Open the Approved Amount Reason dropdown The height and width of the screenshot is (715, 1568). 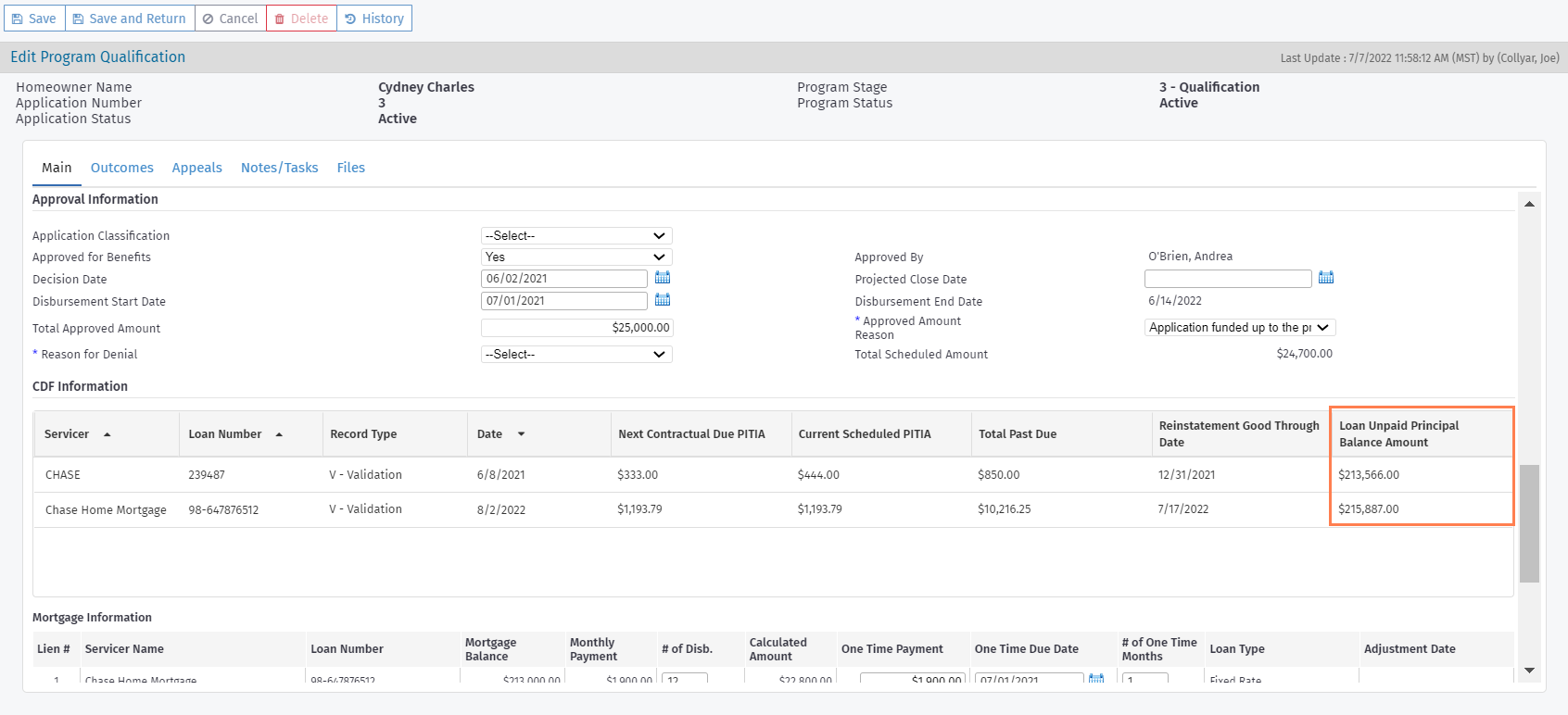click(x=1239, y=328)
